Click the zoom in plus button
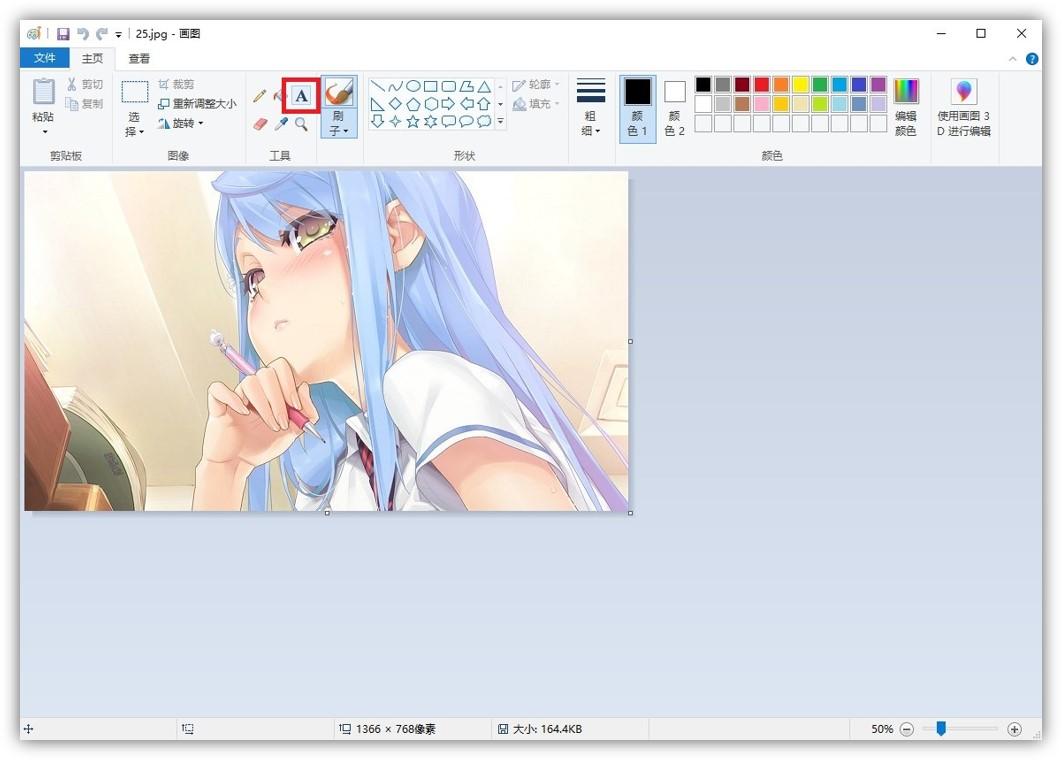 click(x=1014, y=729)
